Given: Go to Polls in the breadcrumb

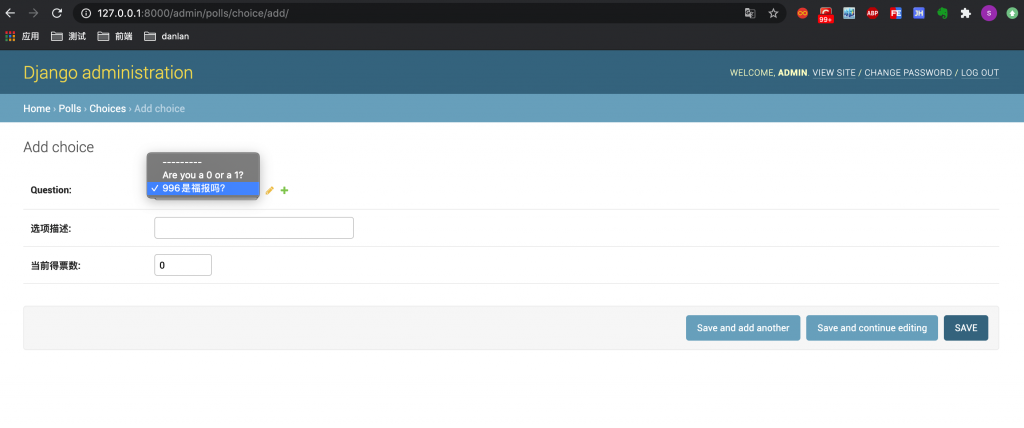Looking at the screenshot, I should (x=70, y=108).
